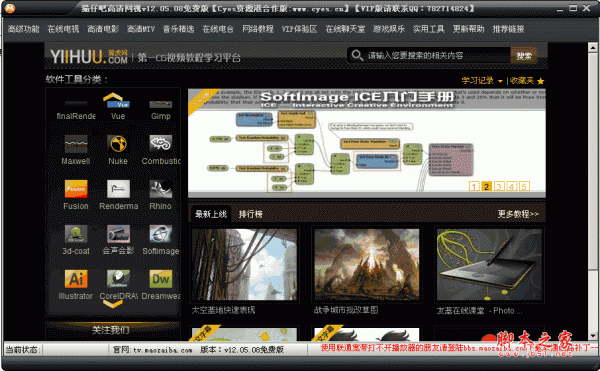The height and width of the screenshot is (371, 600).
Task: Click inside the search input field
Action: point(437,55)
